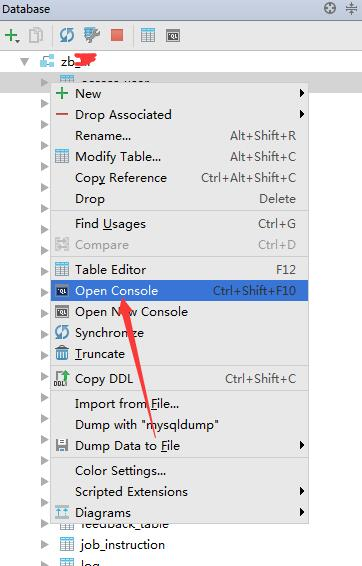The image size is (362, 566).
Task: Click the crosshair scroll-from-editor icon
Action: 330,8
